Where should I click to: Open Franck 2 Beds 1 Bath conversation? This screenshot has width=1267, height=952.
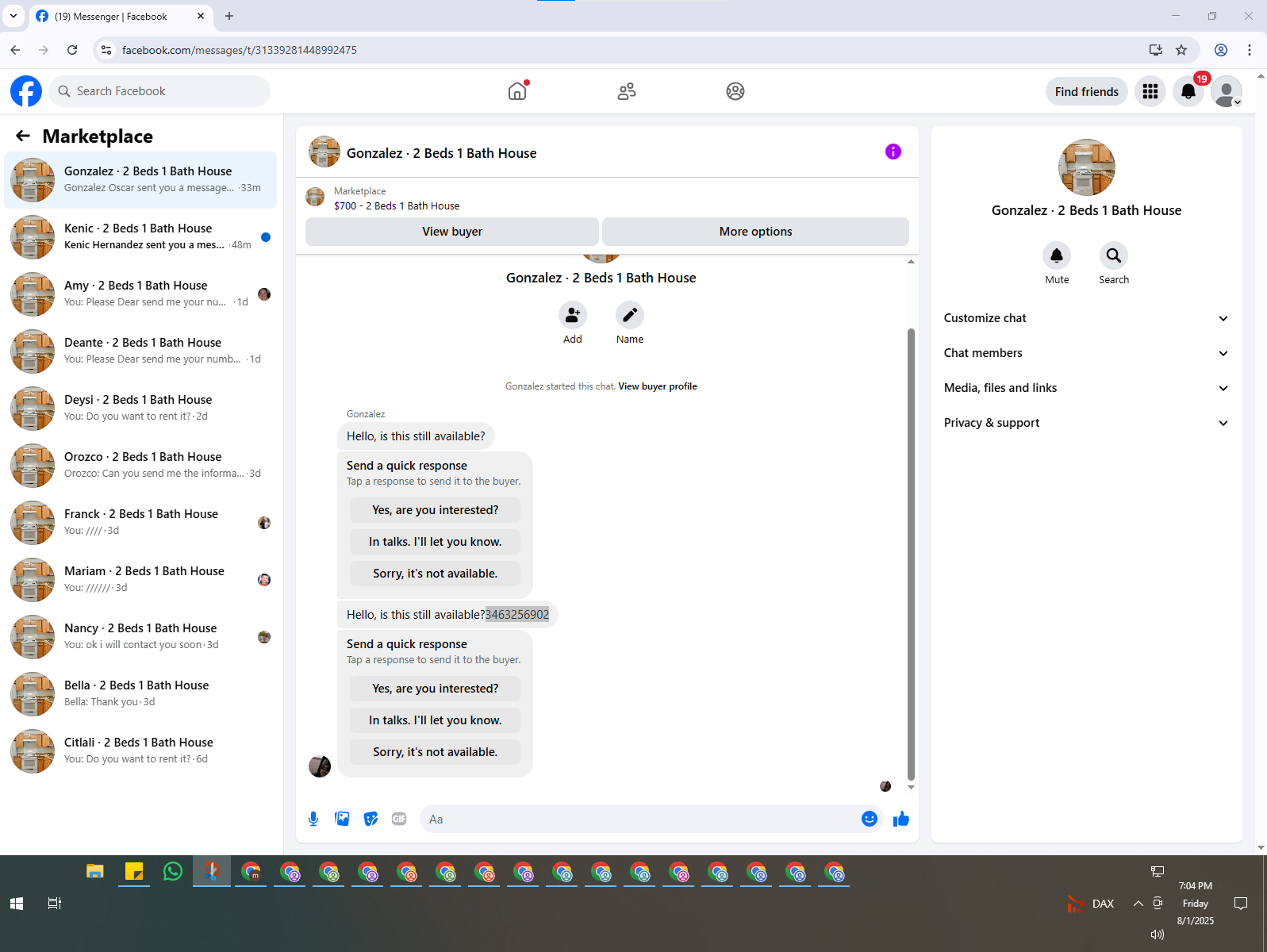141,523
